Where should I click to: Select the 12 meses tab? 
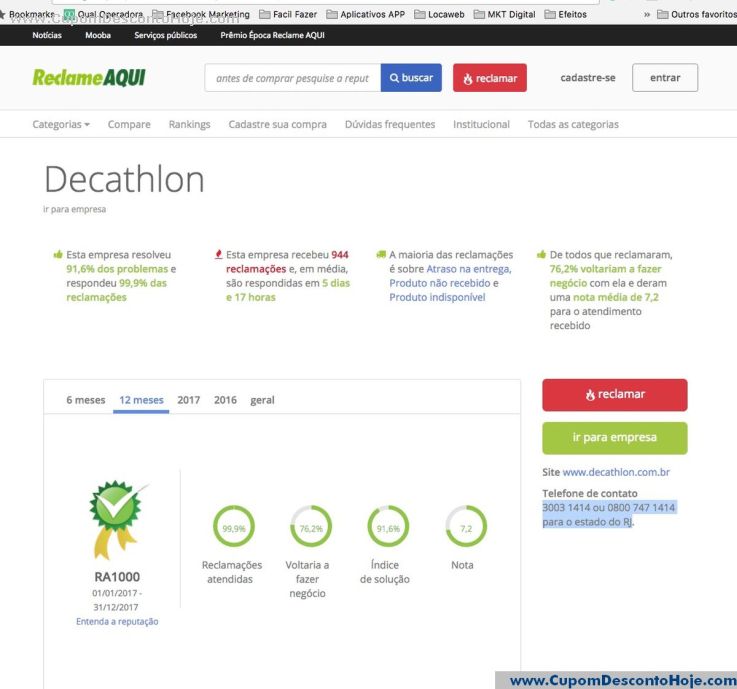[x=141, y=400]
